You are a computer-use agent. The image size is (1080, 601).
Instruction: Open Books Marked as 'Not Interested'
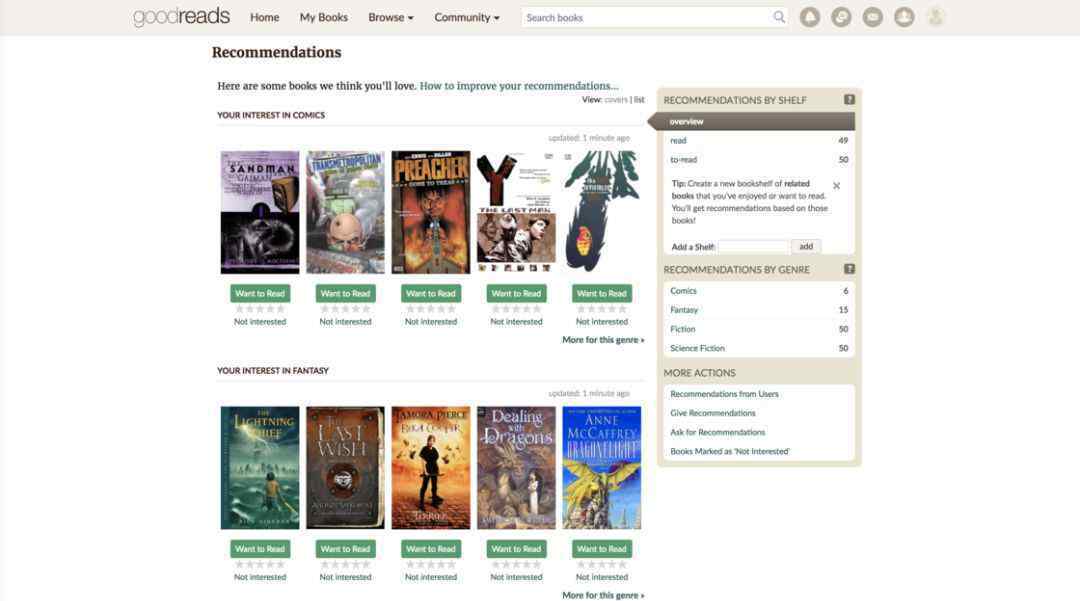(730, 452)
